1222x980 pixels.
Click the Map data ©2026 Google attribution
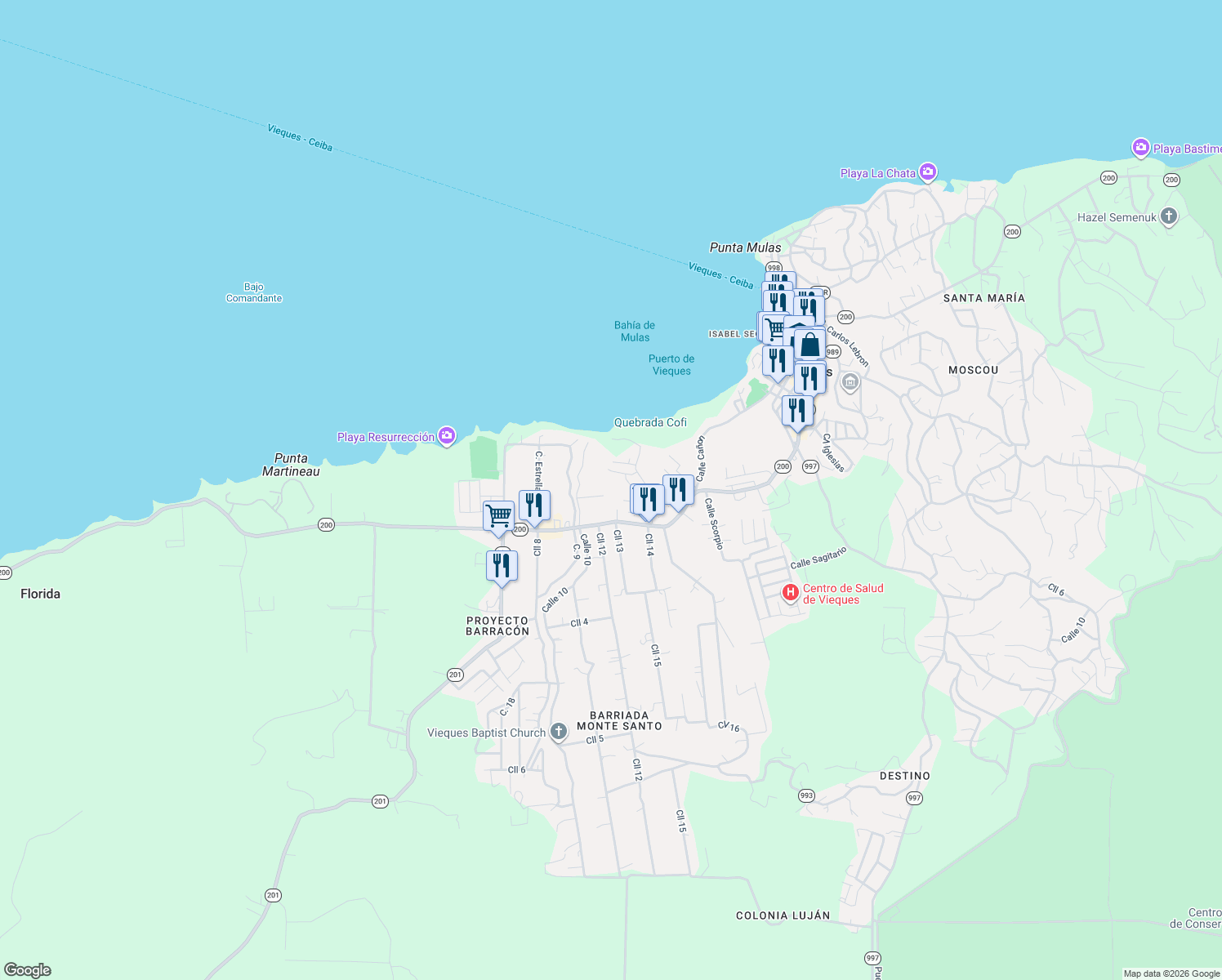(x=1171, y=973)
